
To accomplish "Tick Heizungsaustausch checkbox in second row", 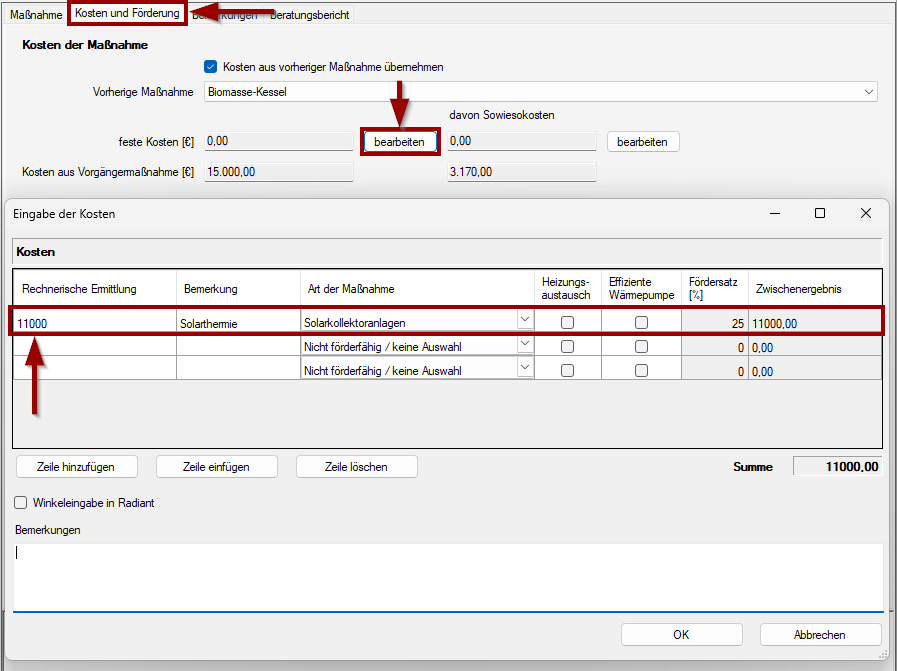I will coord(567,347).
